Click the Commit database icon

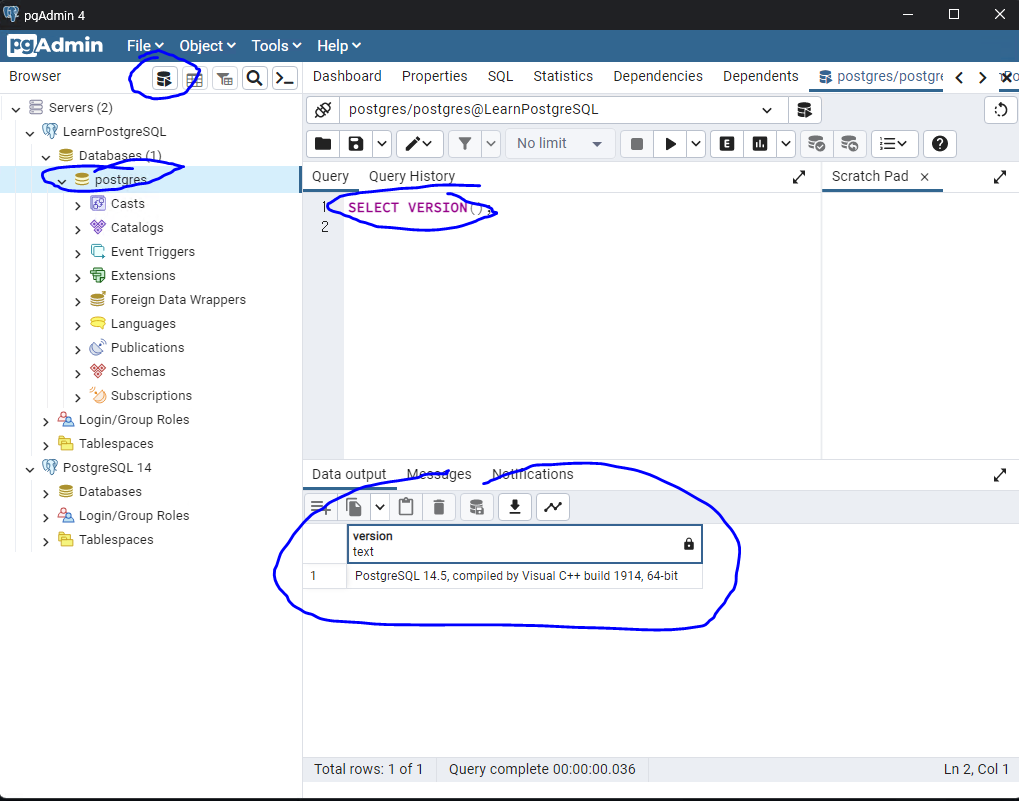(816, 144)
